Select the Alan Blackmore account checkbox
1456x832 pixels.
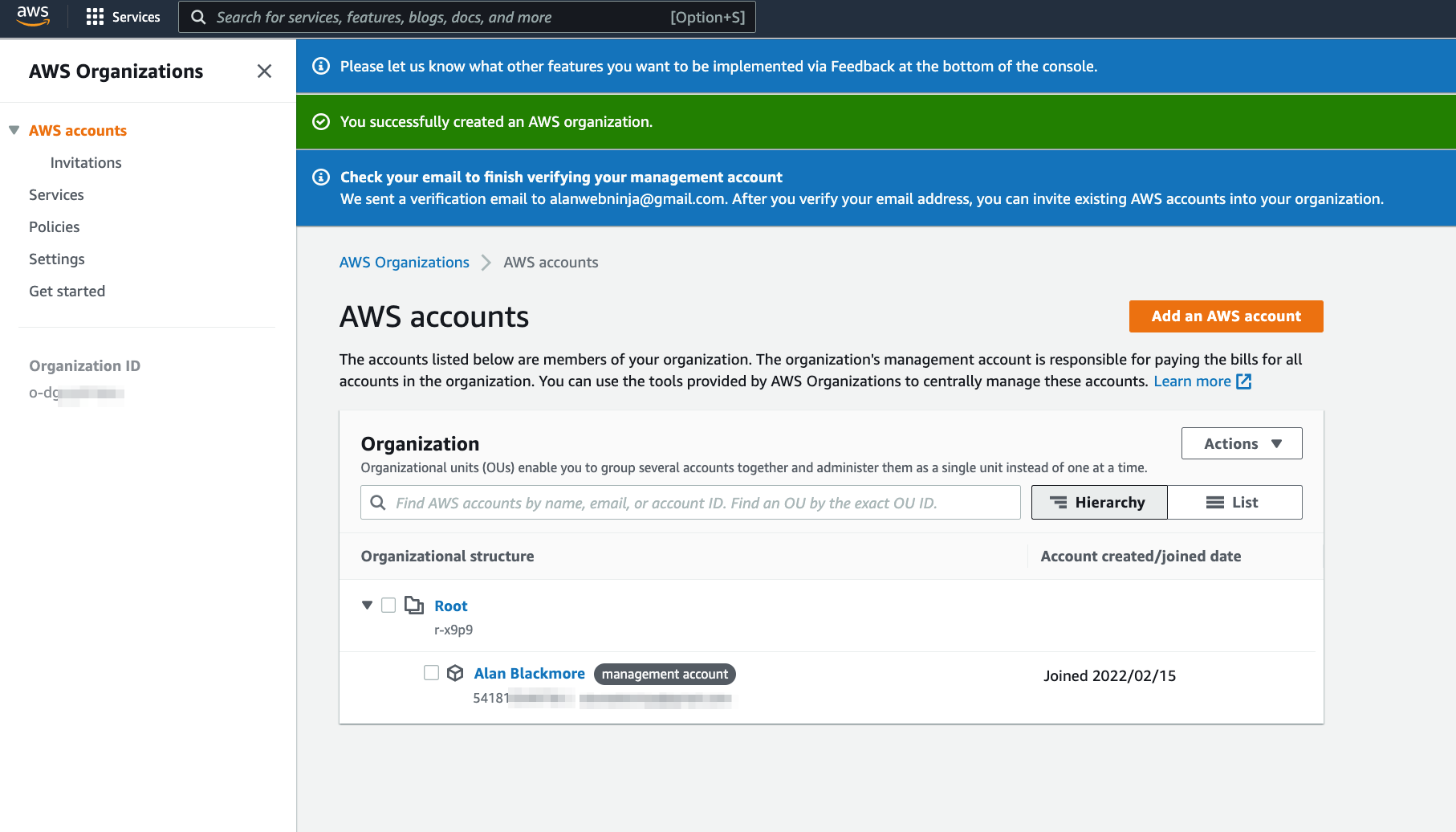click(432, 673)
